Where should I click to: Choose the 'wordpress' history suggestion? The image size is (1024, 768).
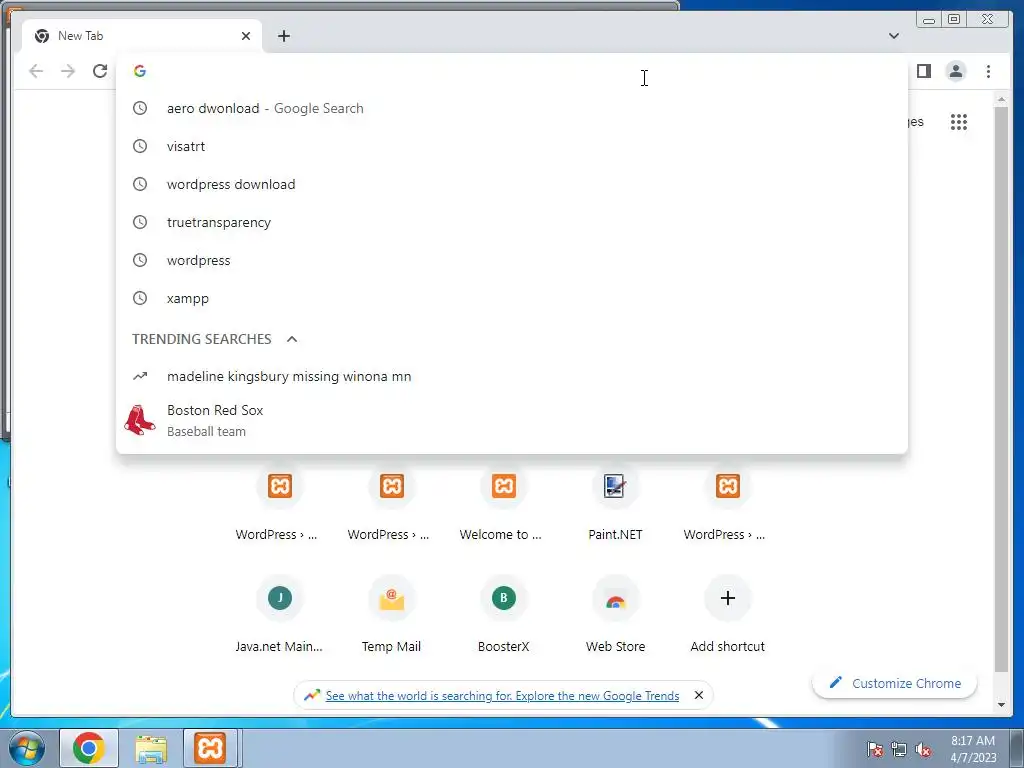(511, 260)
